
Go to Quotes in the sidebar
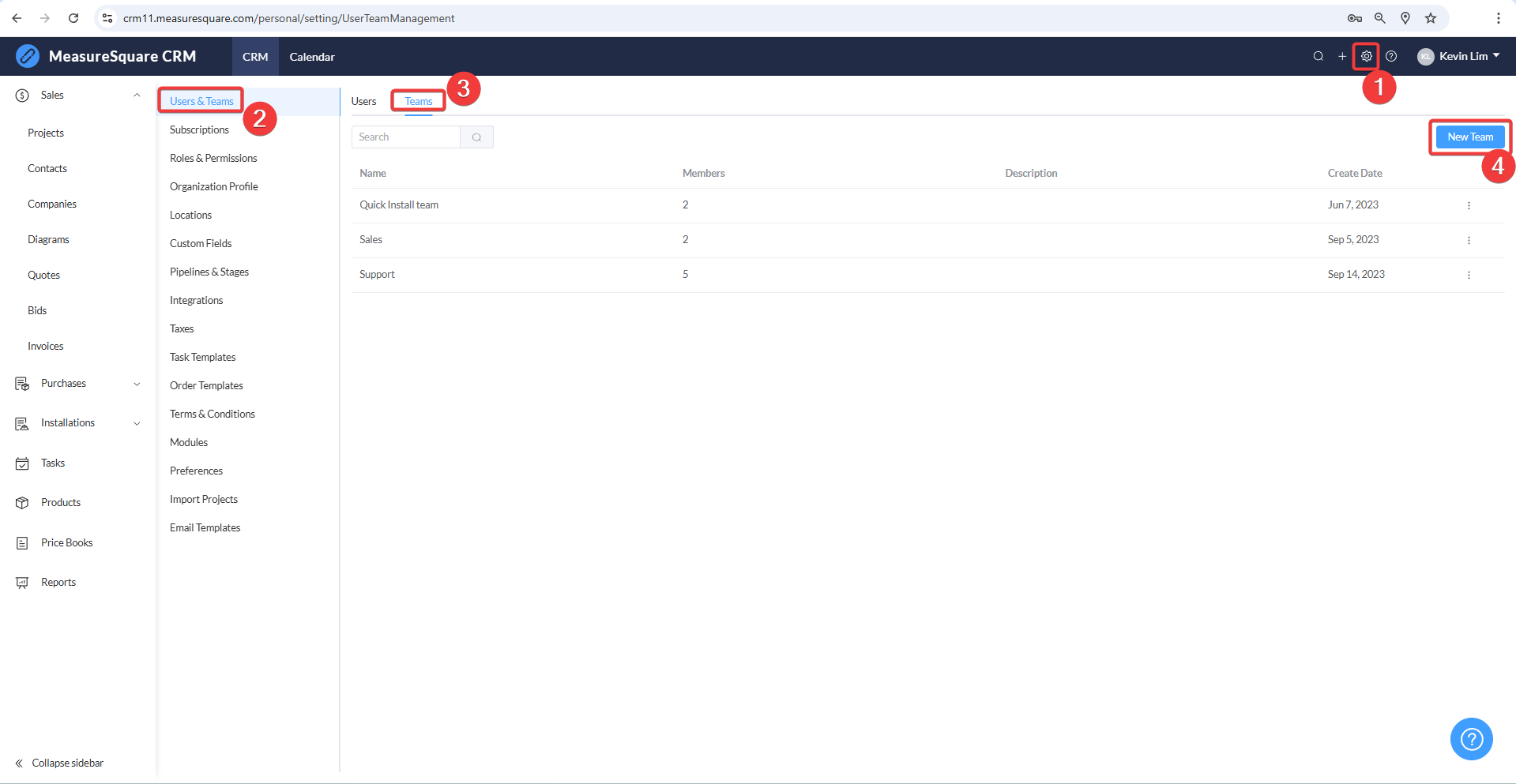pos(44,275)
